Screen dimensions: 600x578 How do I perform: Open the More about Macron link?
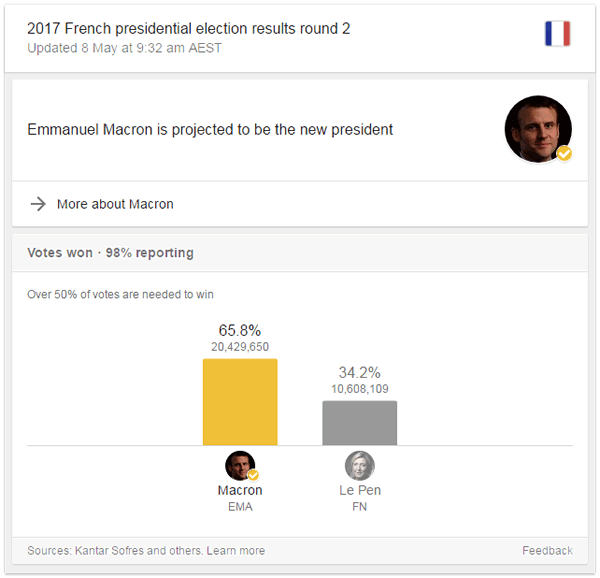pos(115,204)
